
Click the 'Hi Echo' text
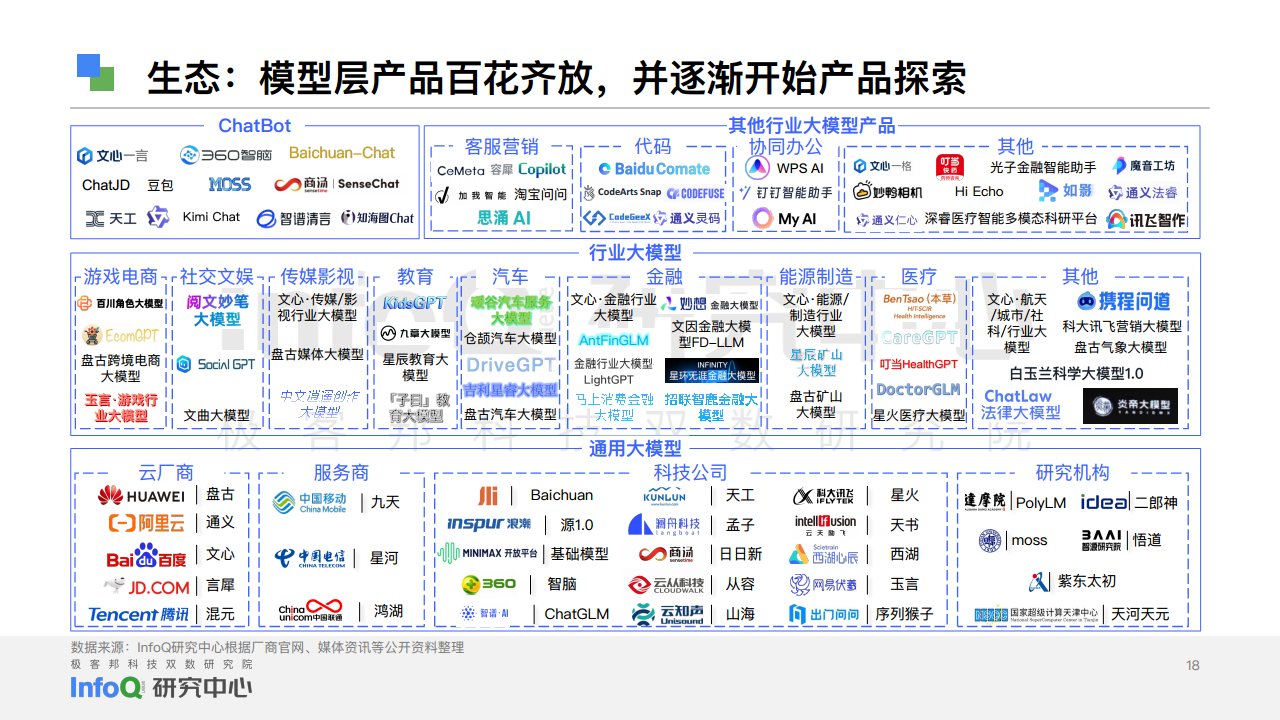[x=979, y=191]
